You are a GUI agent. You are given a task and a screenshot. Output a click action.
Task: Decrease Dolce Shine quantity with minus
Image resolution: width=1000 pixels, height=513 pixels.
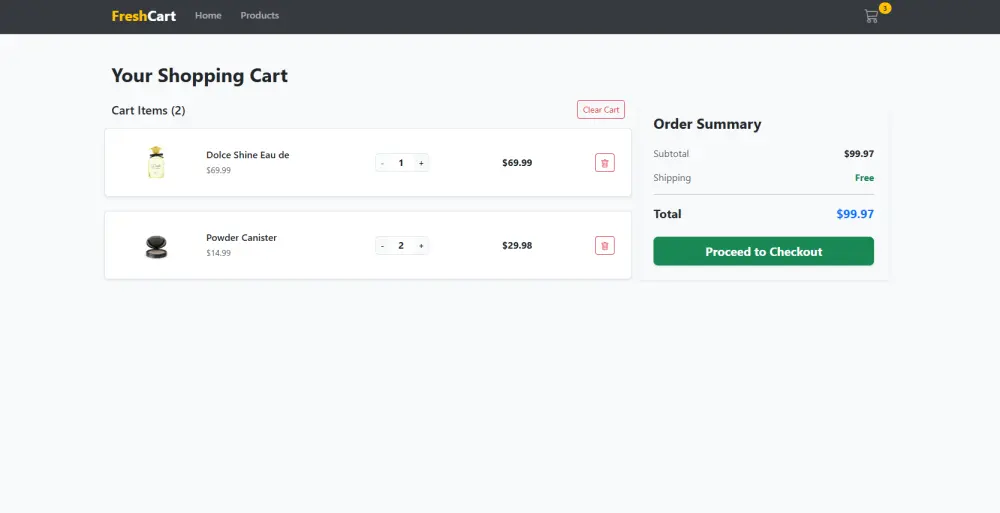pyautogui.click(x=382, y=163)
